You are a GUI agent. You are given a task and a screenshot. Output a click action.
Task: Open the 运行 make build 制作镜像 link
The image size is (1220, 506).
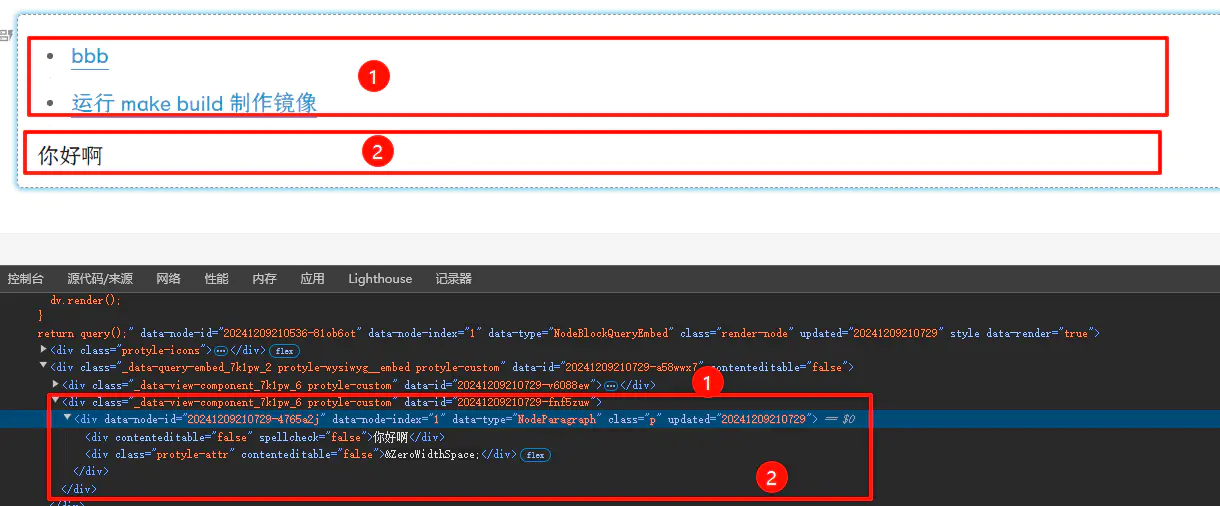(x=194, y=103)
